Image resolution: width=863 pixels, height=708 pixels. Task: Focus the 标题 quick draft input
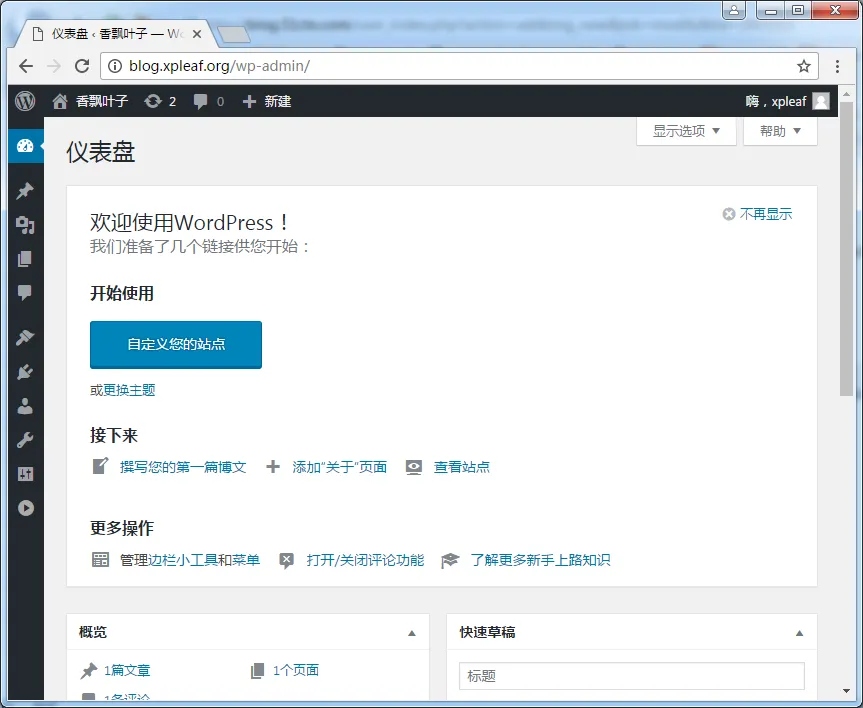pyautogui.click(x=632, y=676)
